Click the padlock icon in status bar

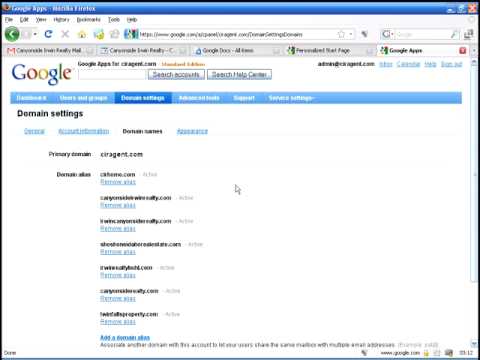click(426, 353)
